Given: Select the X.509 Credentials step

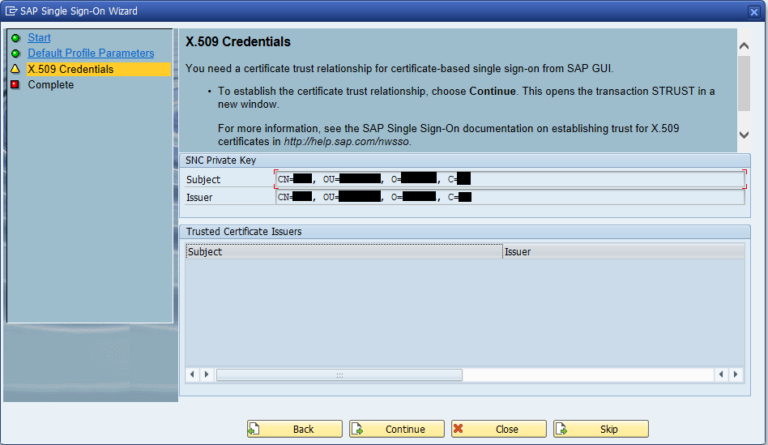Looking at the screenshot, I should coord(98,69).
